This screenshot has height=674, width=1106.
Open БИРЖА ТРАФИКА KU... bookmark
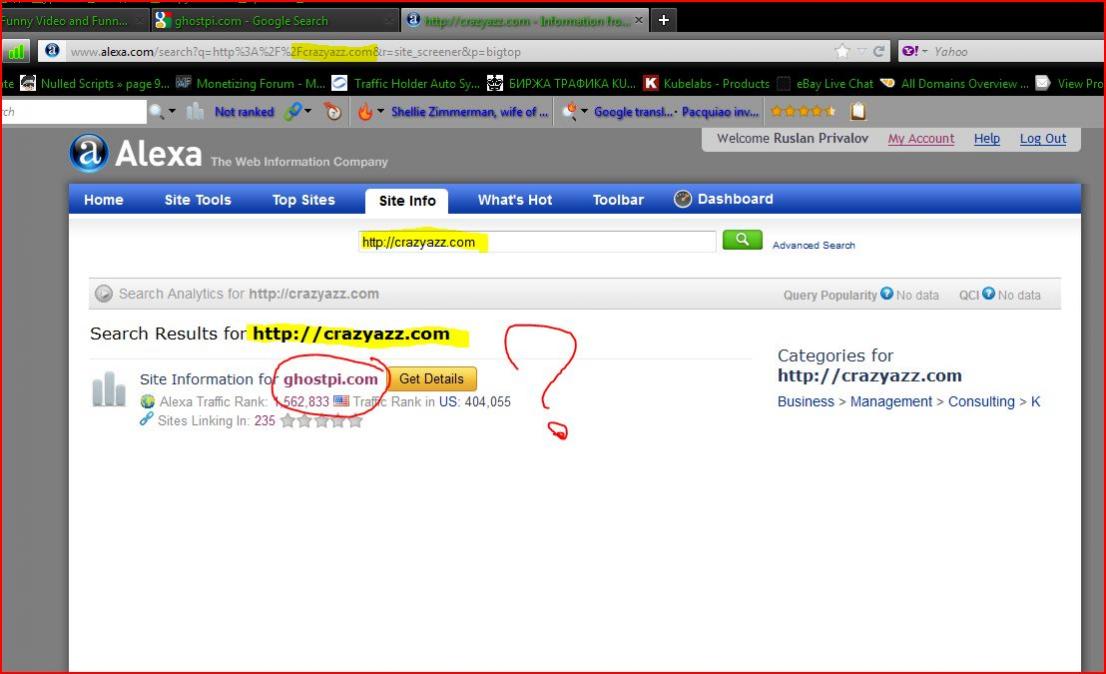561,83
